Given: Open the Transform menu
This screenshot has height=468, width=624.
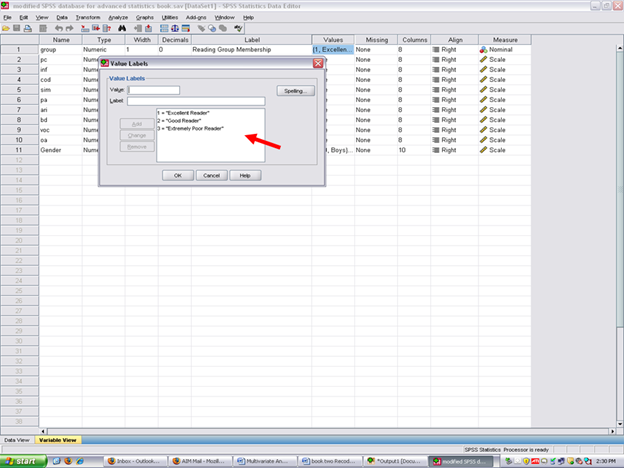Looking at the screenshot, I should pos(88,17).
